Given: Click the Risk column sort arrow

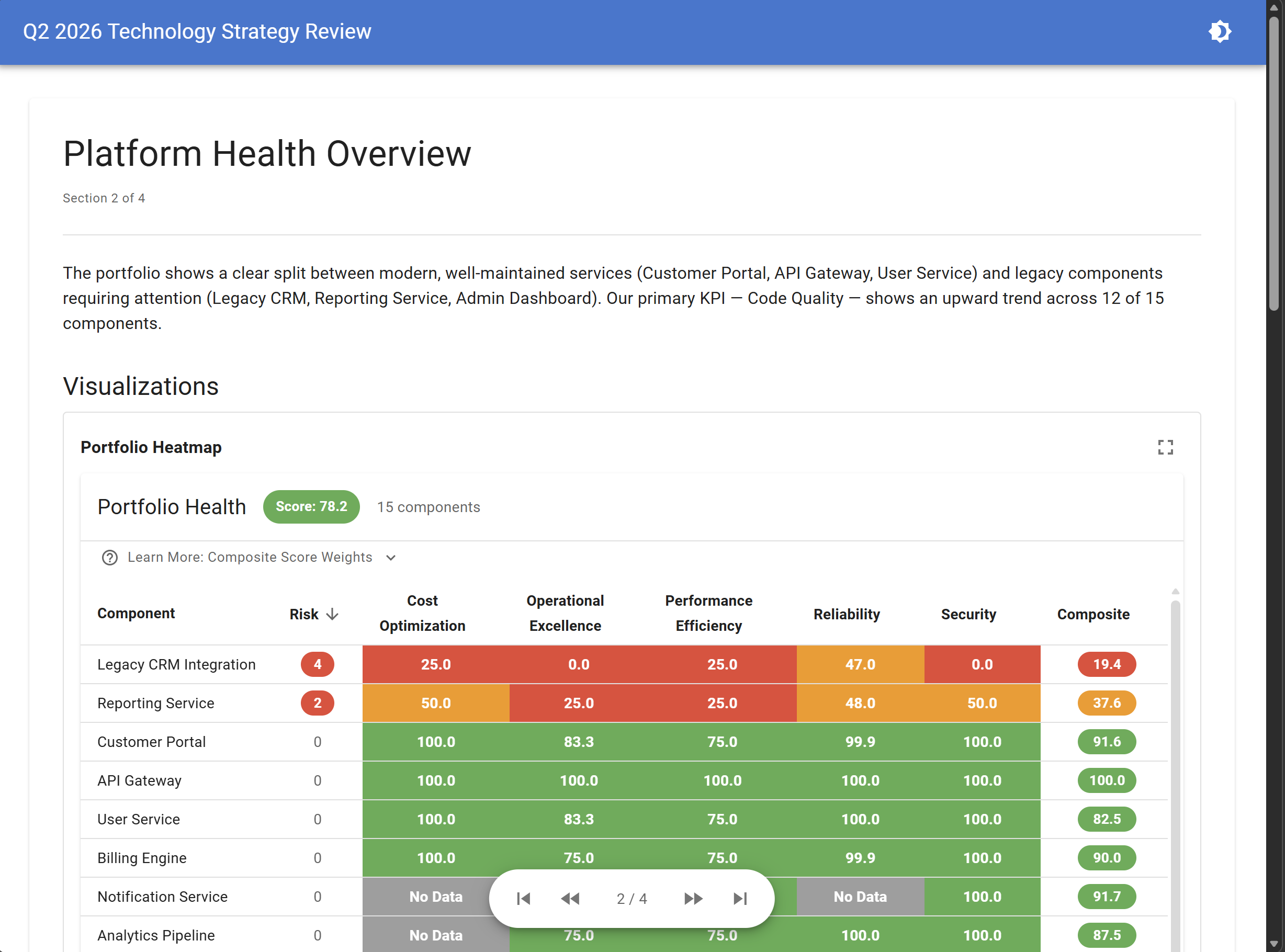Looking at the screenshot, I should pyautogui.click(x=332, y=614).
